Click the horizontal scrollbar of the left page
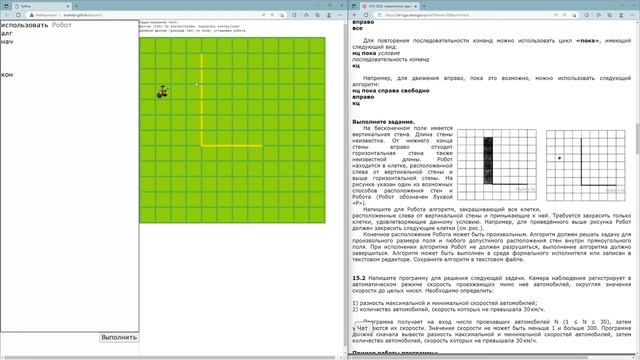Screen dimensions: 640x360 pyautogui.click(x=169, y=358)
